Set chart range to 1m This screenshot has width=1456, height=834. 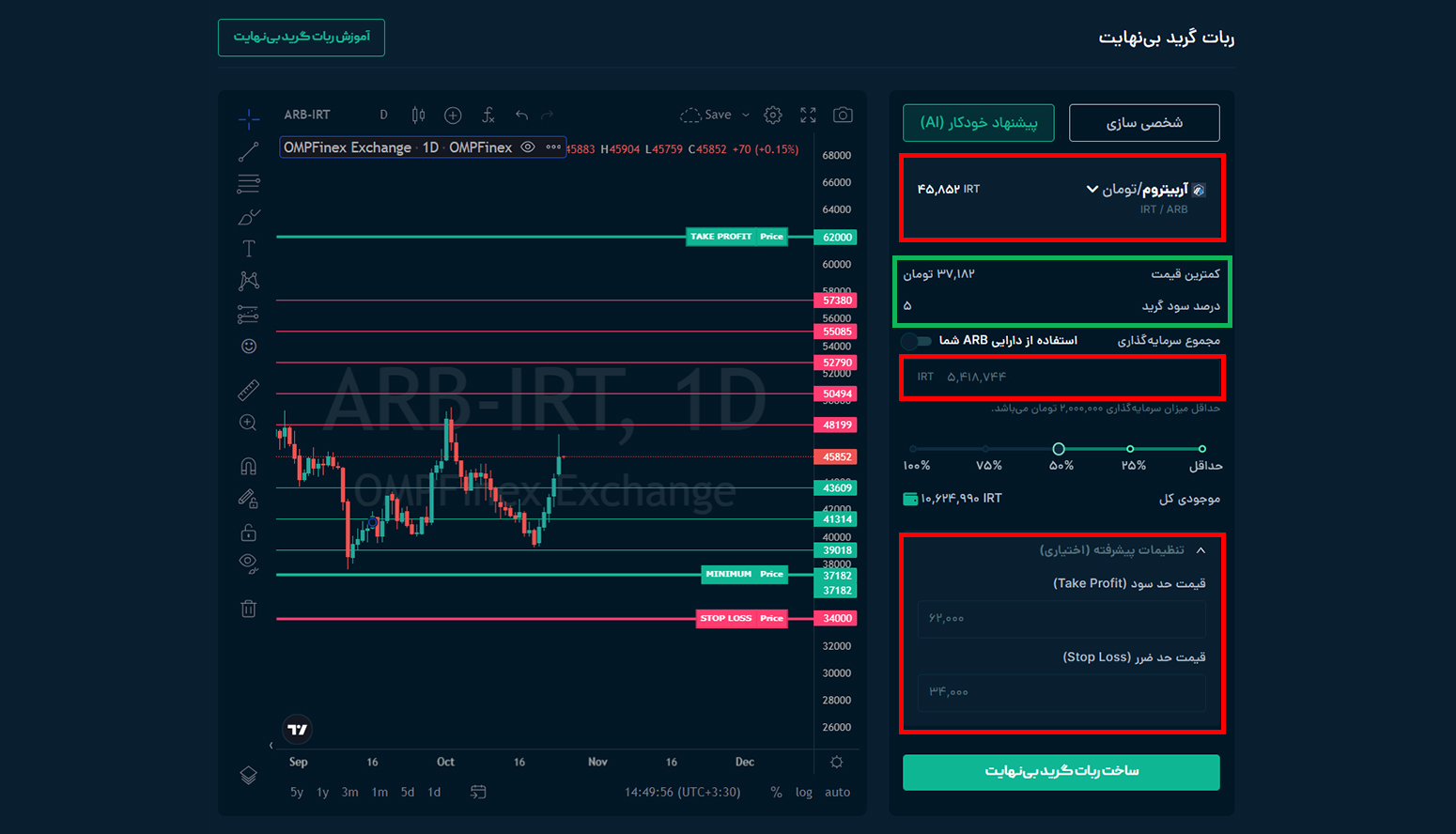[x=379, y=792]
